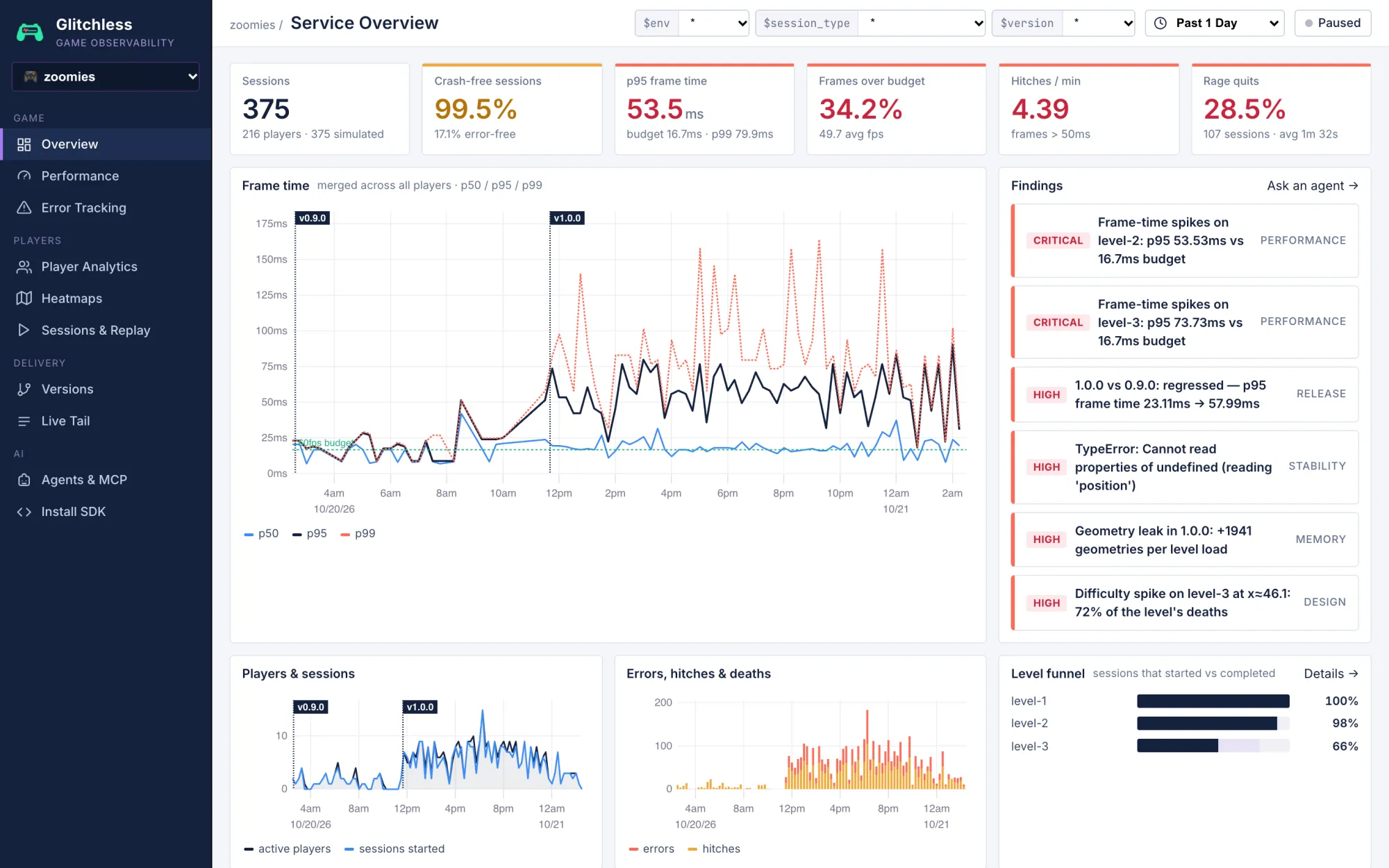Viewport: 1389px width, 868px height.
Task: Click the Performance gauge icon
Action: coord(24,176)
